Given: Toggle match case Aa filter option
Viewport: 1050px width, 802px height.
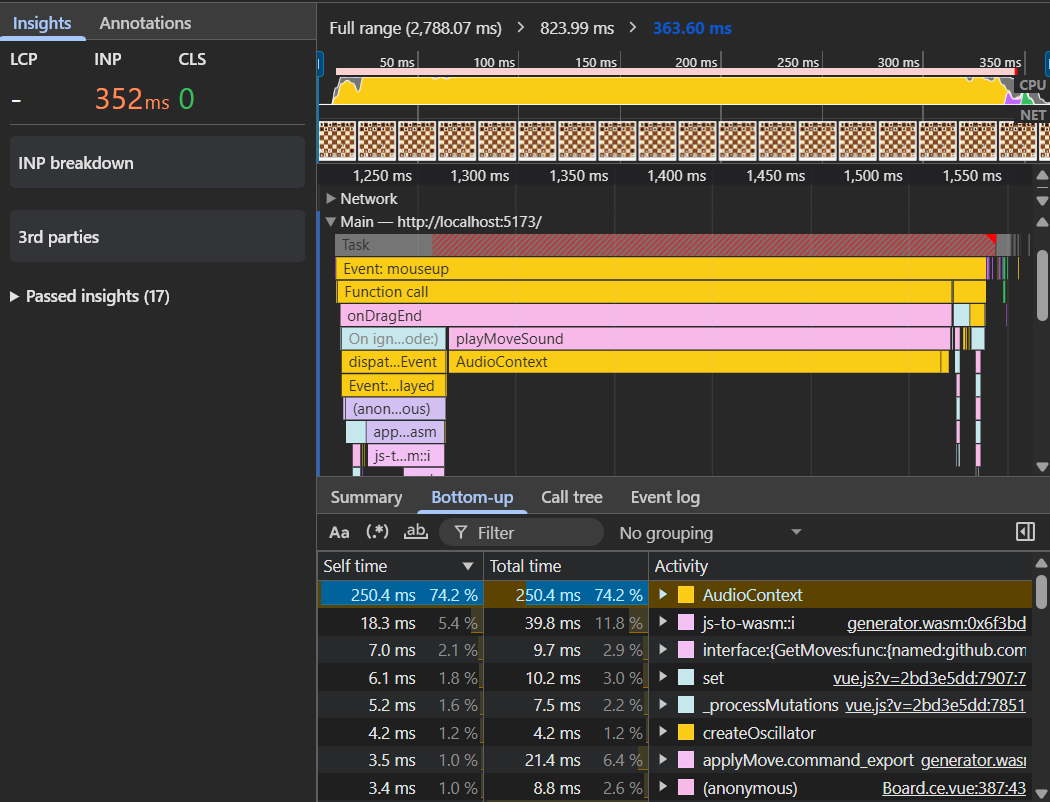Looking at the screenshot, I should [339, 533].
